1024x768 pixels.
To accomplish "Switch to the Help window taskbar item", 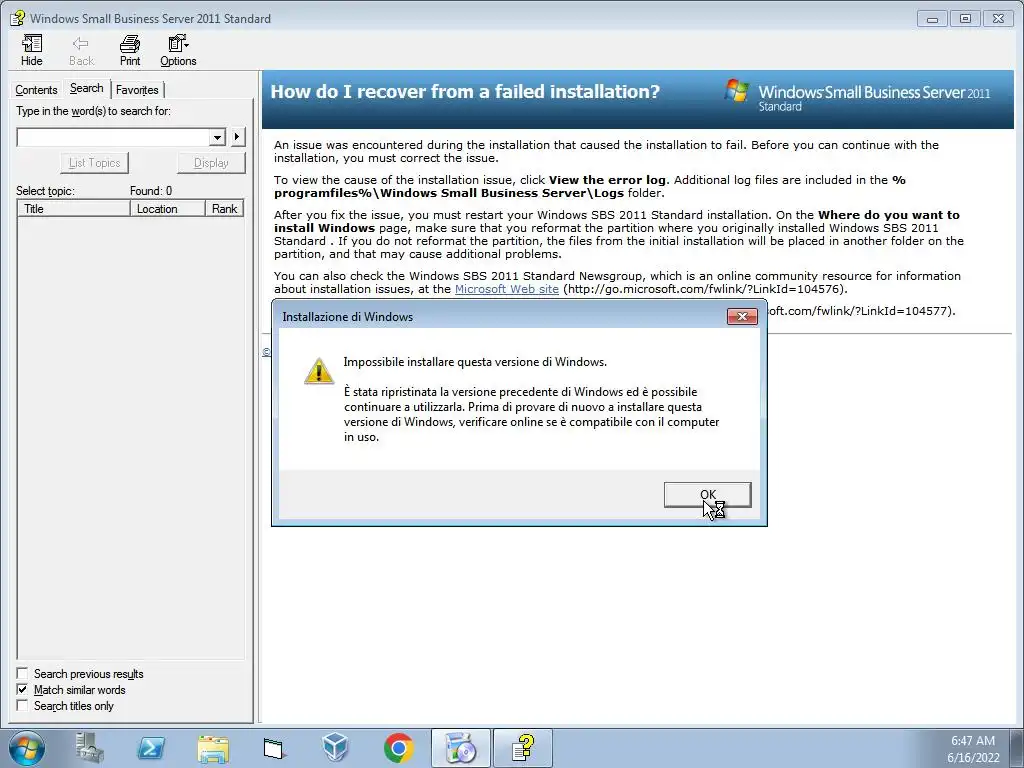I will (x=522, y=748).
